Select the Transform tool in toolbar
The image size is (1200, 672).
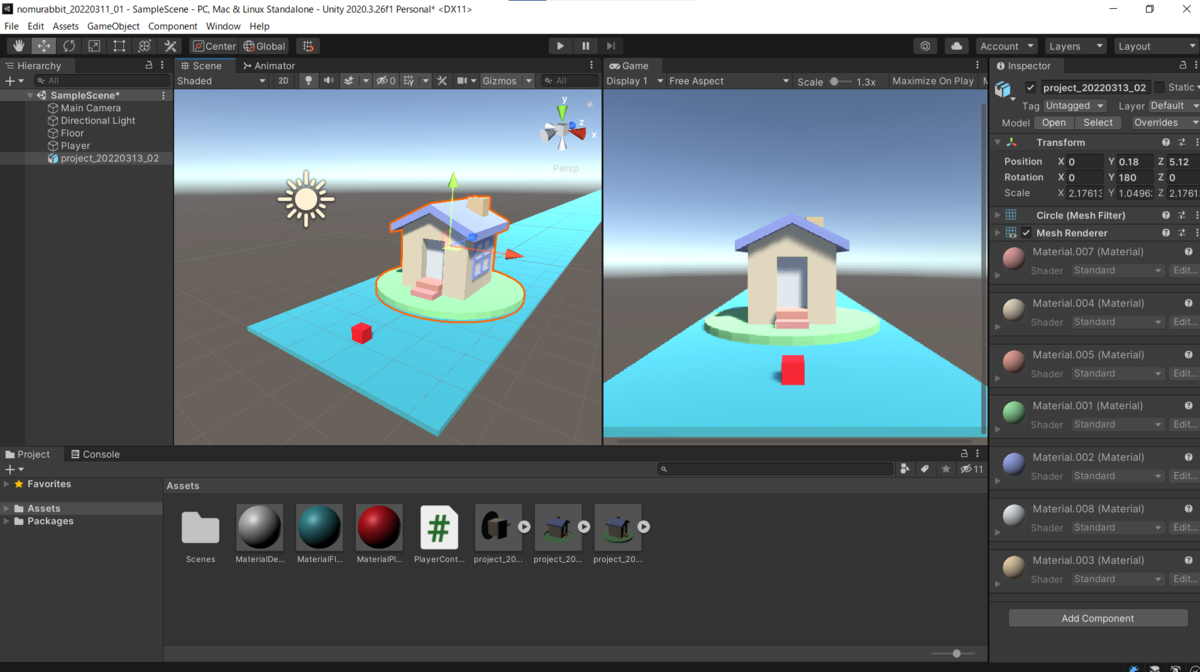[x=144, y=46]
